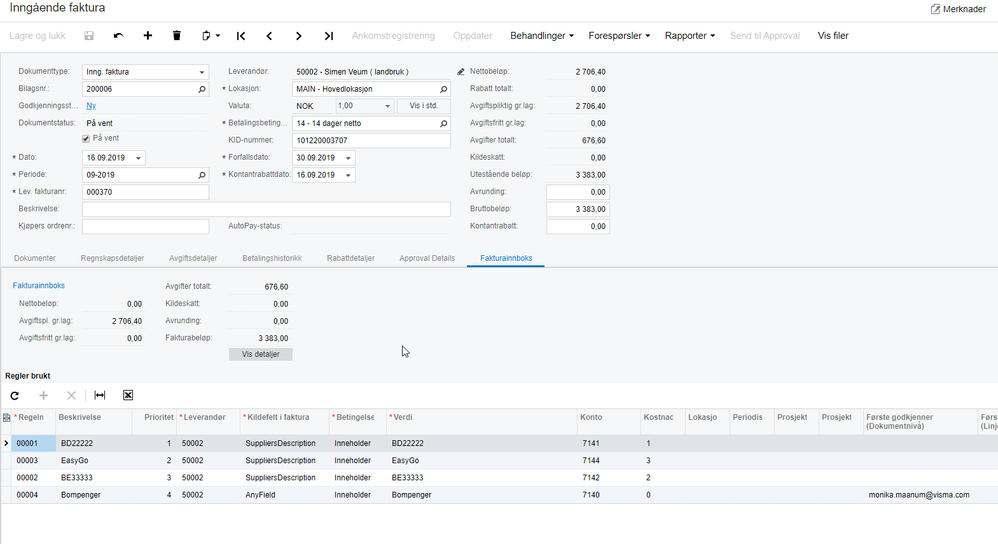The image size is (998, 544).
Task: Jump to last record icon
Action: (328, 36)
